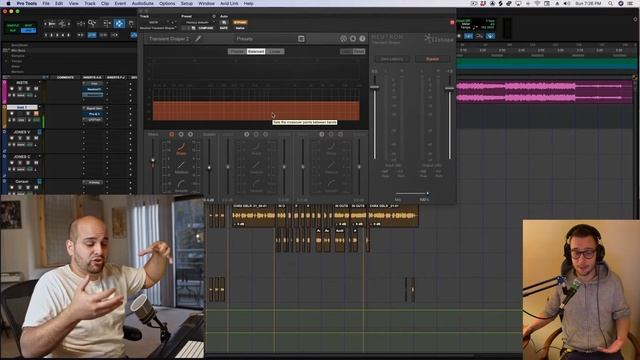
Task: Solo the MSTR track
Action: click(28, 89)
